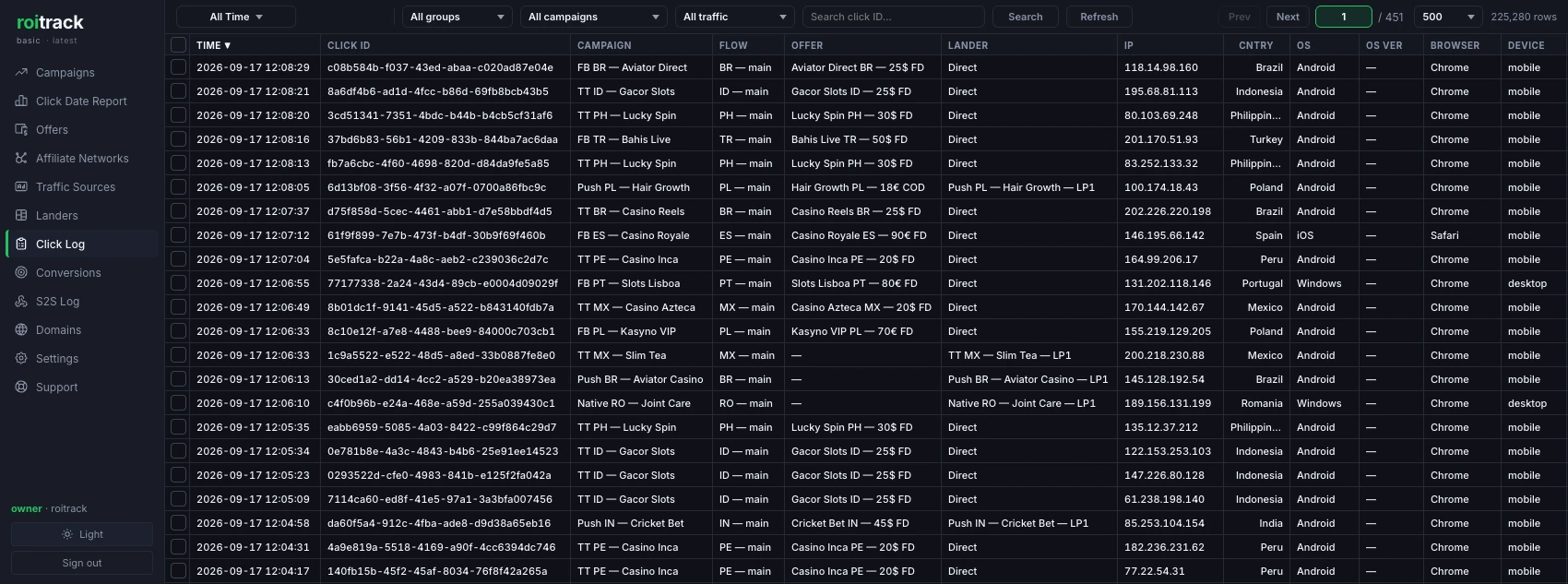Click the Landers grid icon
This screenshot has height=584, width=1568.
(x=21, y=215)
